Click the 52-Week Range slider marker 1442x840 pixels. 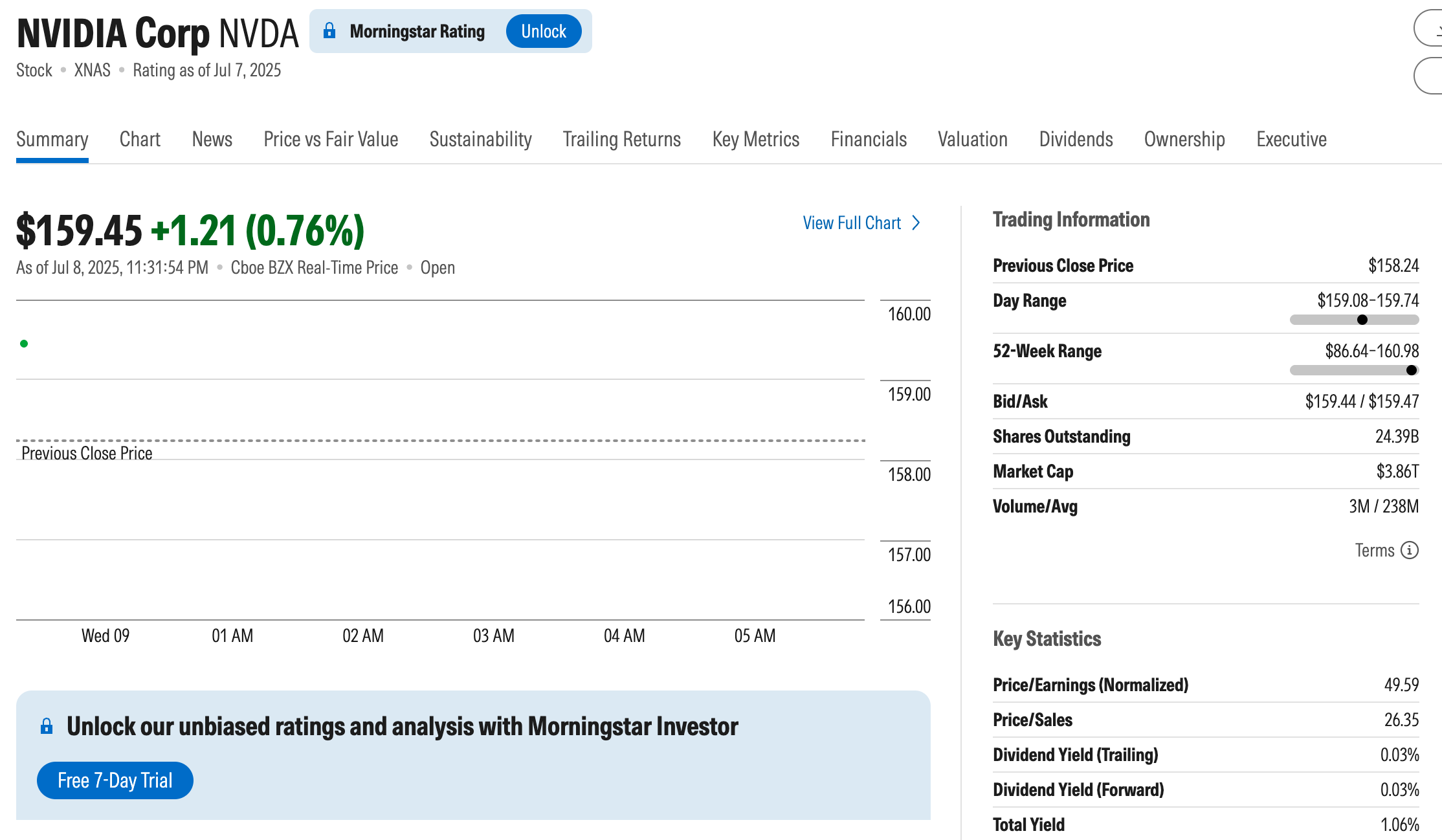click(1411, 370)
